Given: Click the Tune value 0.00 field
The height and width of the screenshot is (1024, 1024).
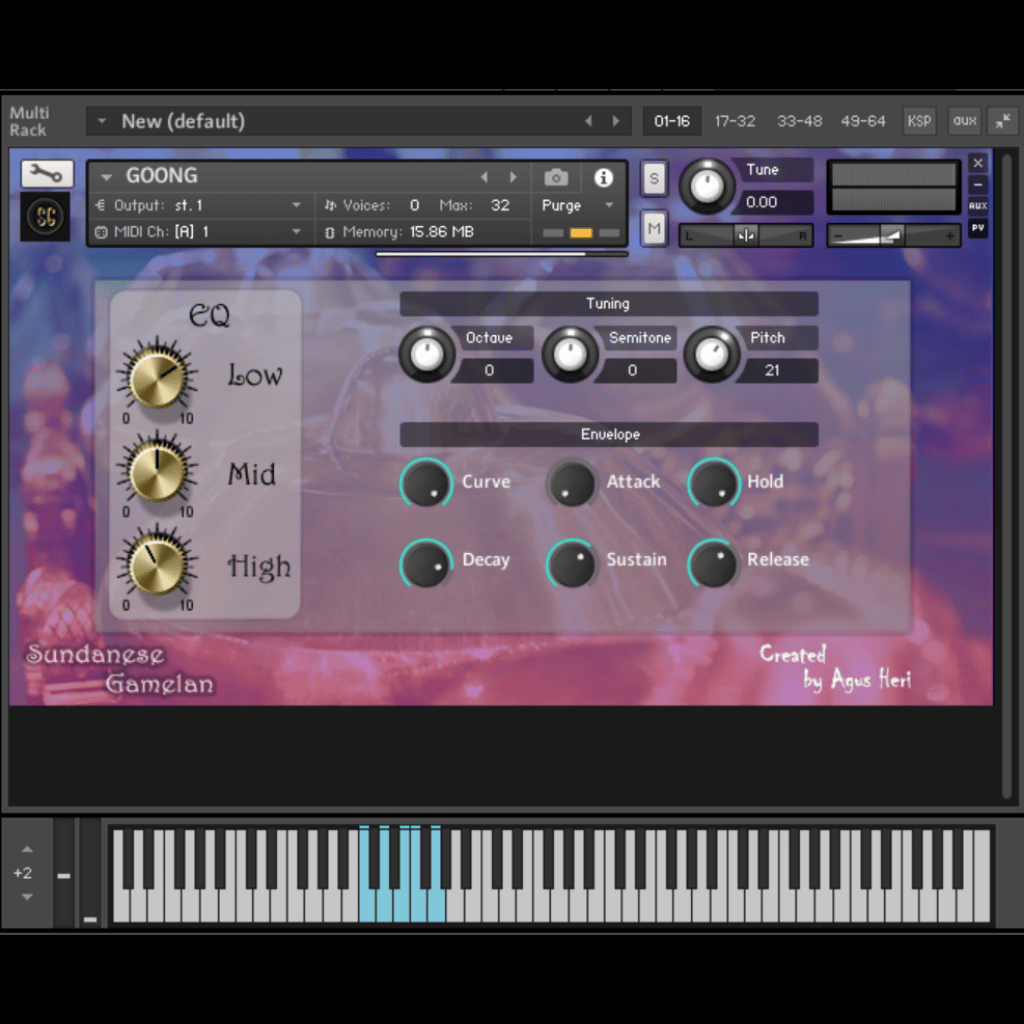Looking at the screenshot, I should 774,202.
